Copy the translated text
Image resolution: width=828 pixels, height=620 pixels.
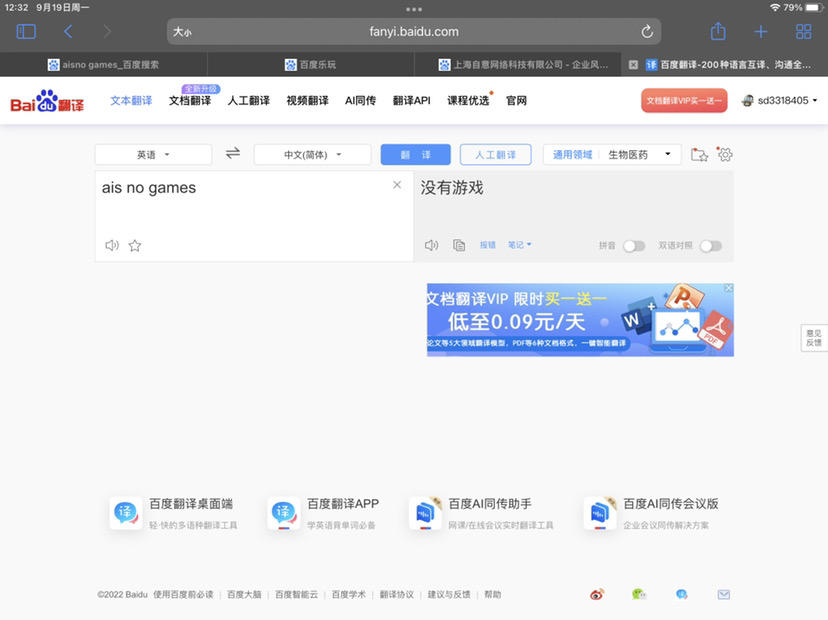pos(459,246)
